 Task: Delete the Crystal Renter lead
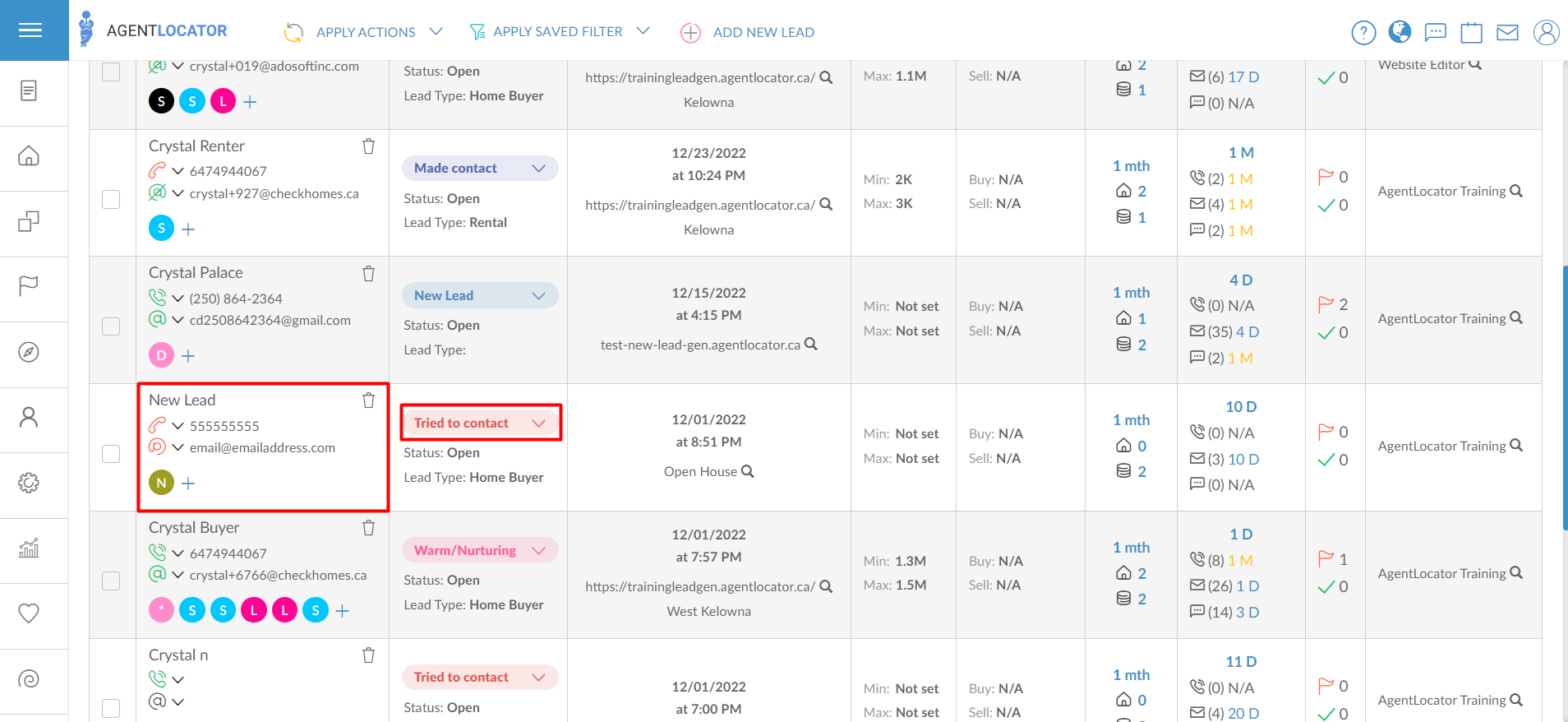point(369,146)
